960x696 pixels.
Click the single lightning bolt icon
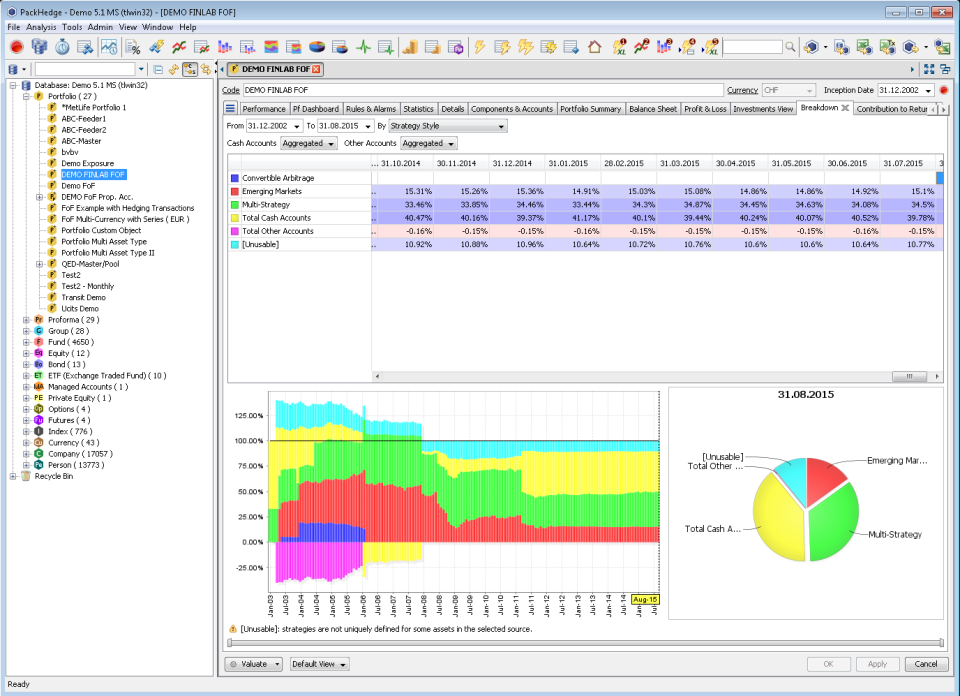[x=479, y=47]
